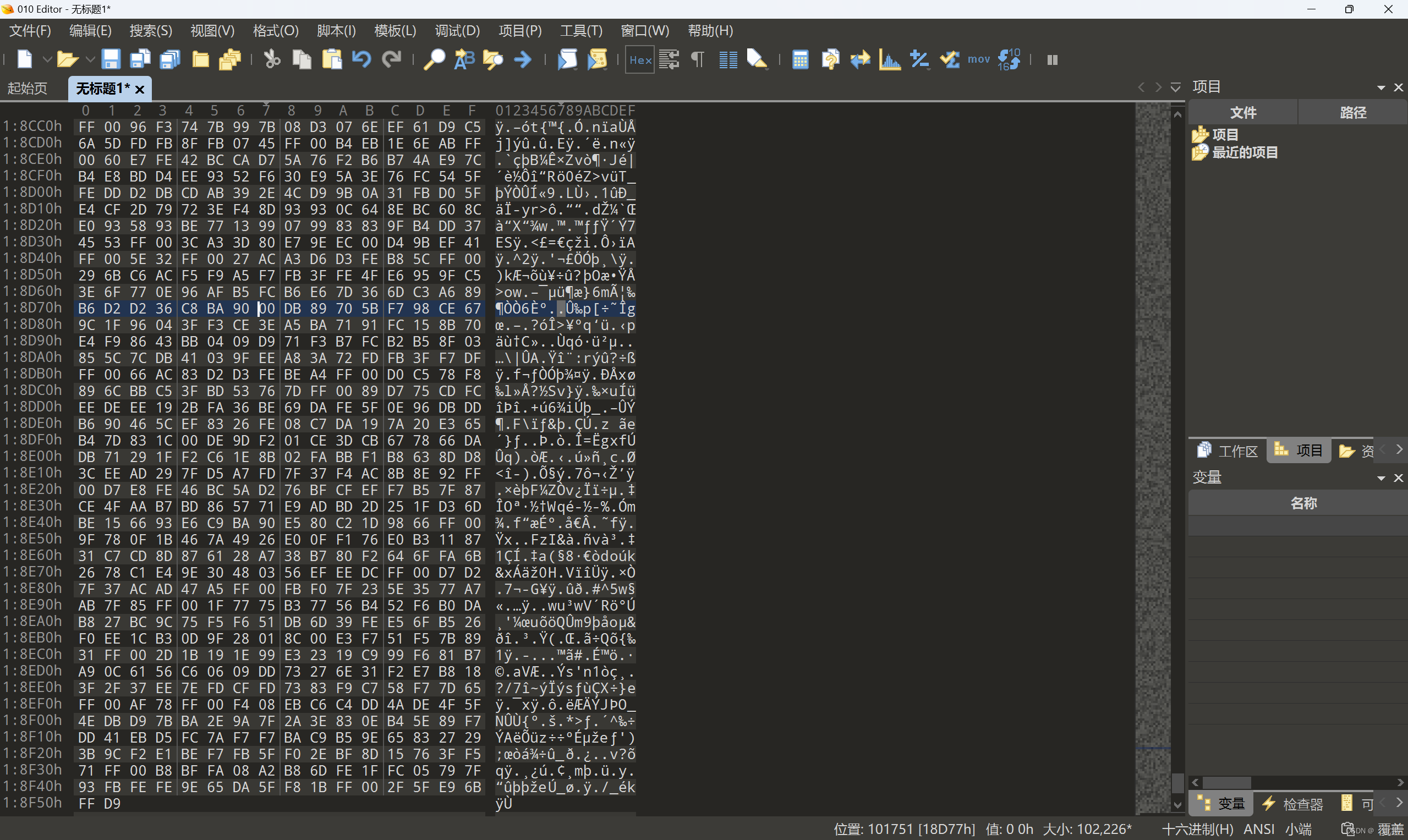Click the base converter icon
This screenshot has width=1408, height=840.
click(x=1009, y=59)
